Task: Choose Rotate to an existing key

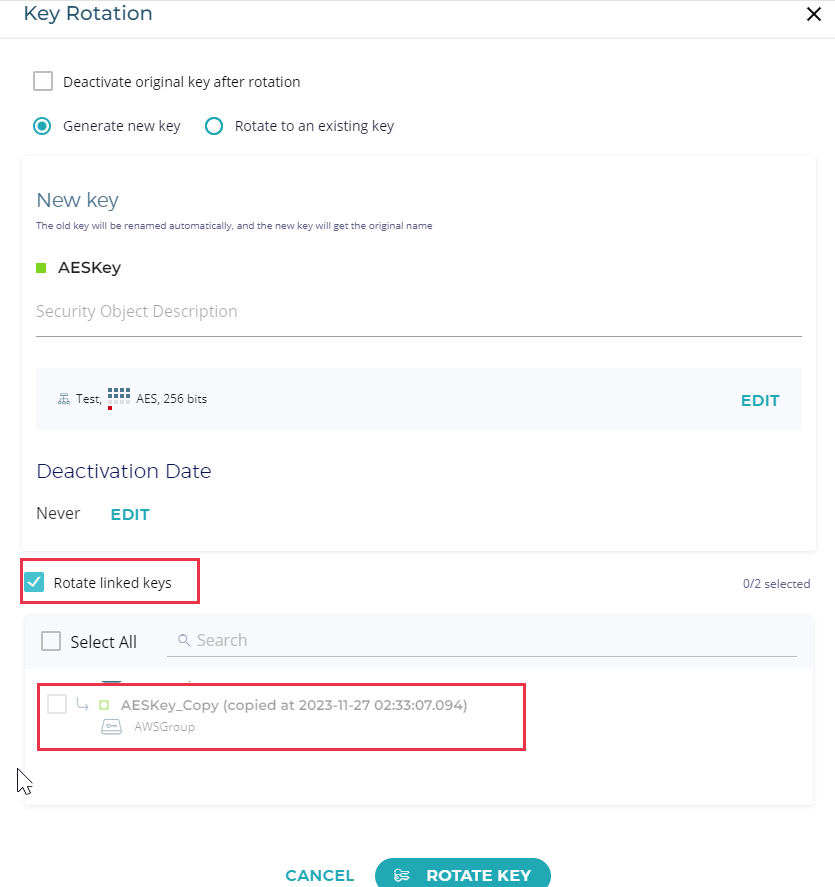Action: click(214, 126)
